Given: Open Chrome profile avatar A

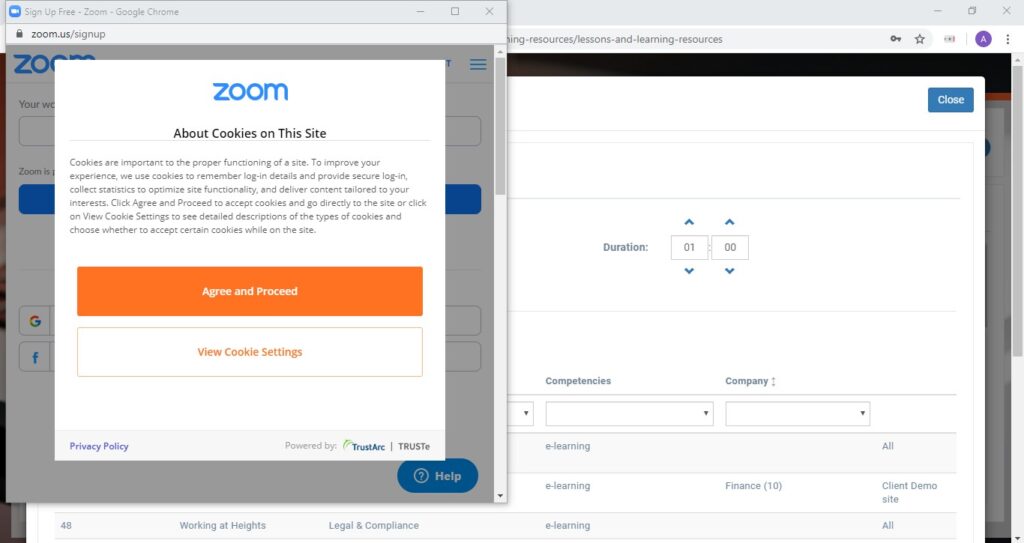Looking at the screenshot, I should point(983,39).
